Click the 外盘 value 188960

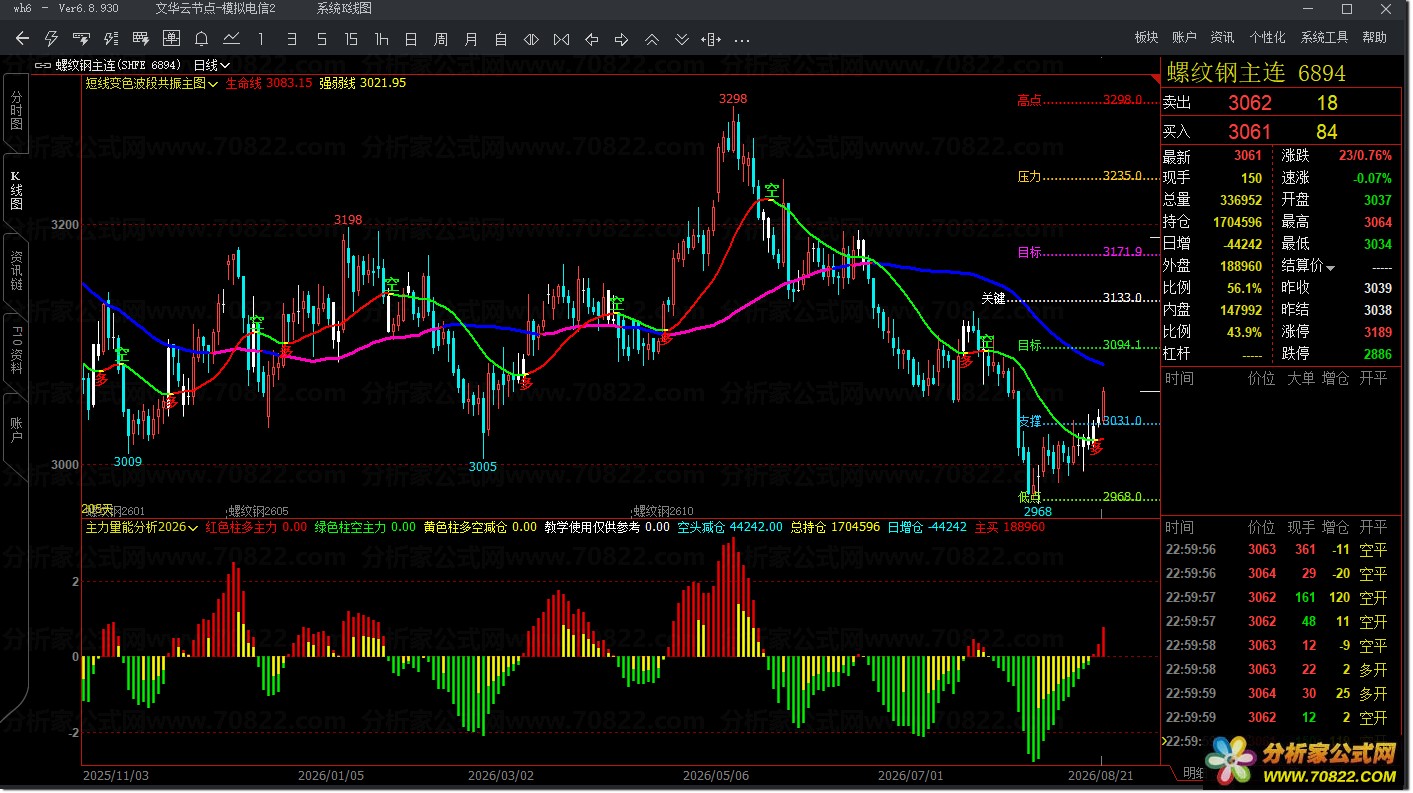click(x=1241, y=266)
